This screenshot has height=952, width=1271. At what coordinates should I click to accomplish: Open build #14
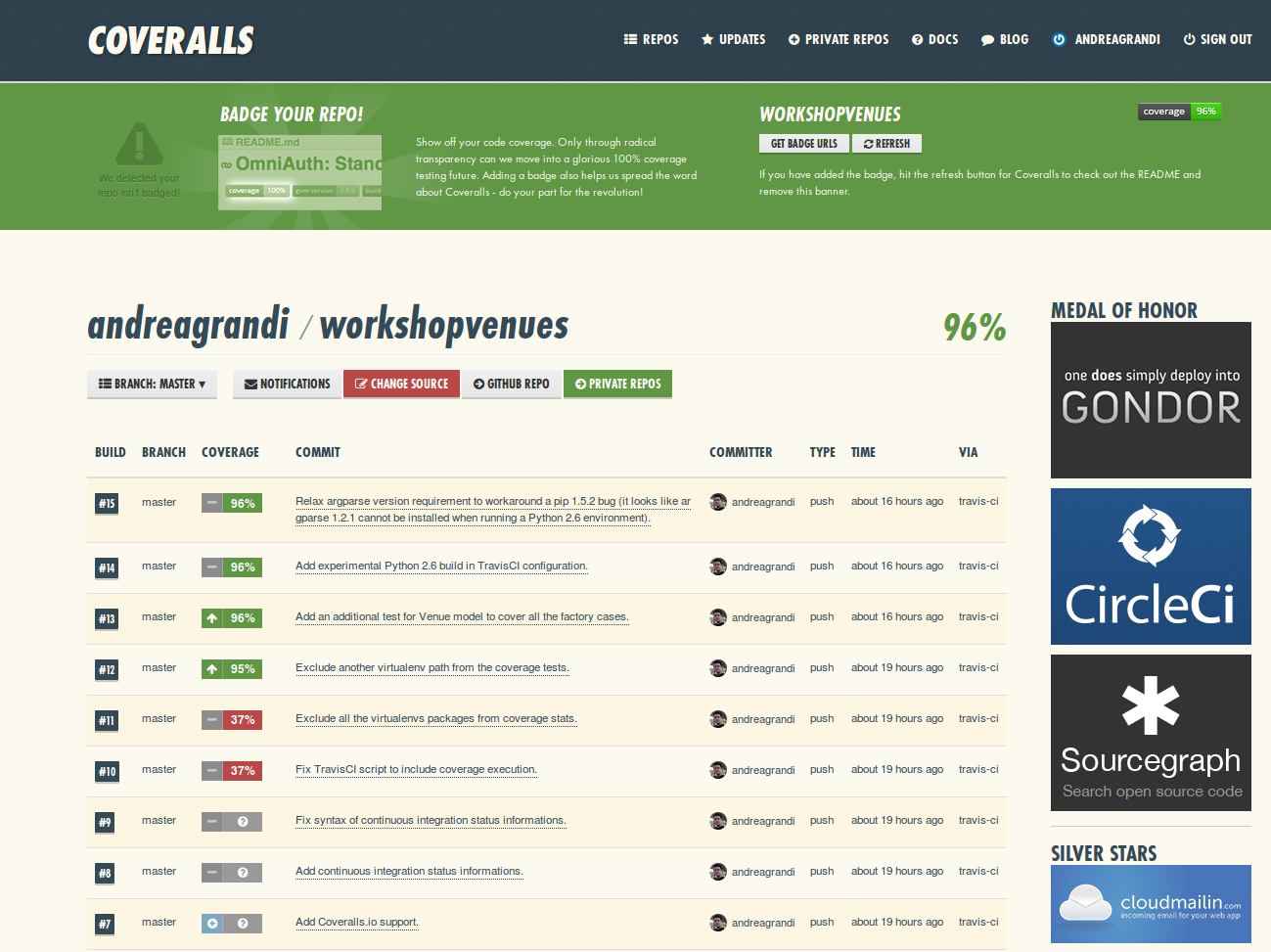107,567
